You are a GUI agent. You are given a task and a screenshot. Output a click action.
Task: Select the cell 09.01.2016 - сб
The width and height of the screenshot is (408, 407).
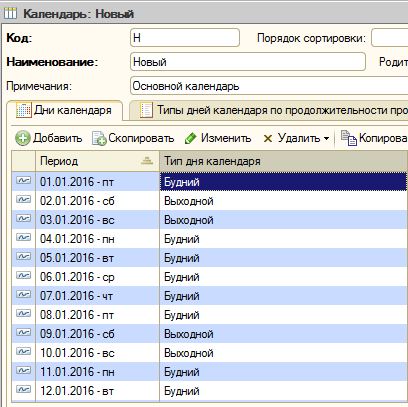pyautogui.click(x=97, y=334)
